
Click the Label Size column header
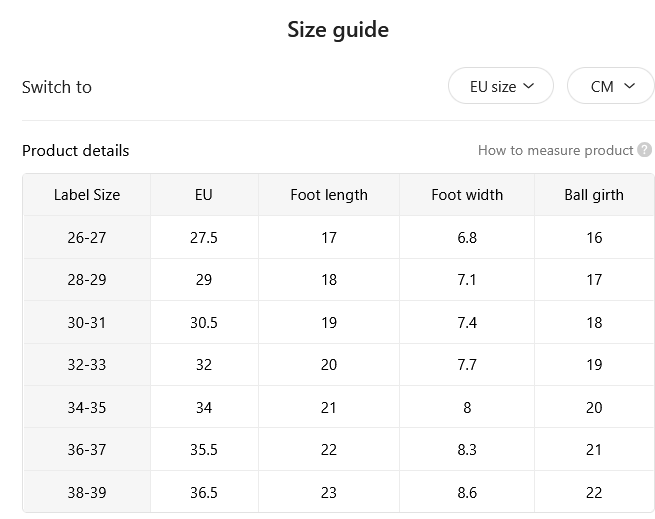pos(87,195)
